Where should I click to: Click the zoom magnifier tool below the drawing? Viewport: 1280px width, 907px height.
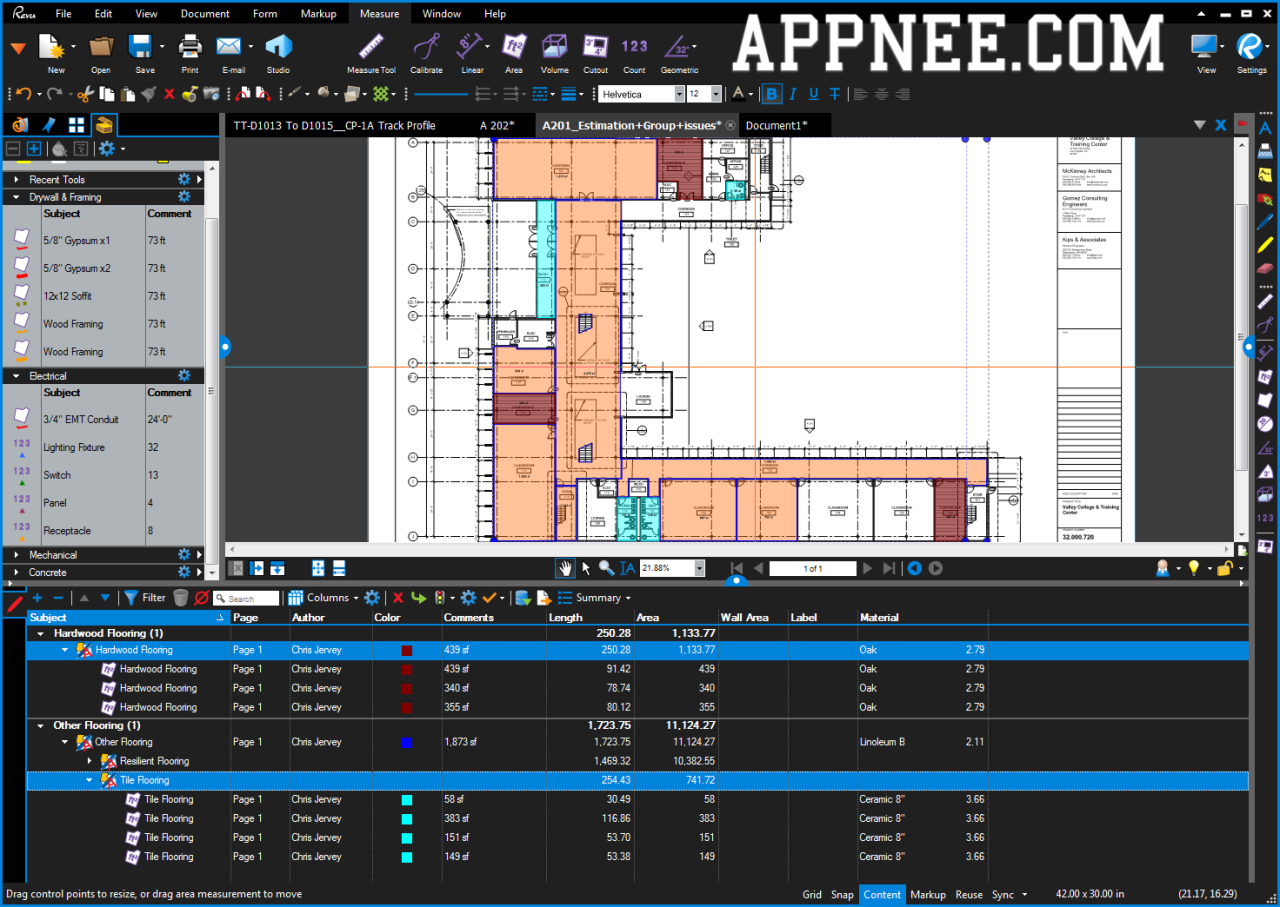(x=606, y=568)
